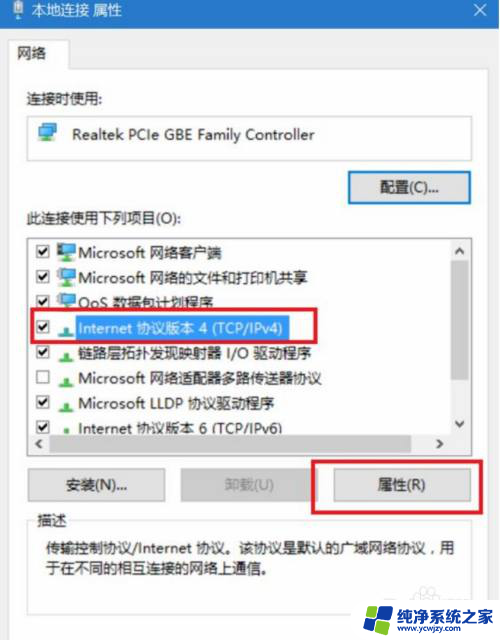The width and height of the screenshot is (500, 640).
Task: Click the 链路层拓扑发现映射器 protocol icon
Action: [x=66, y=356]
